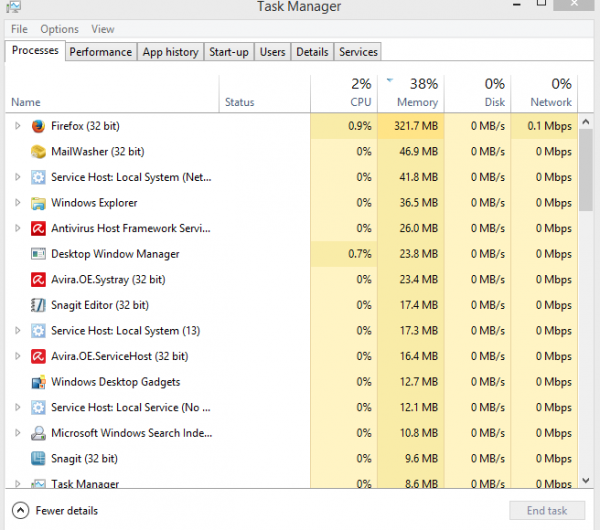Click the Microsoft Windows Search Indexer icon
The image size is (600, 530).
38,433
